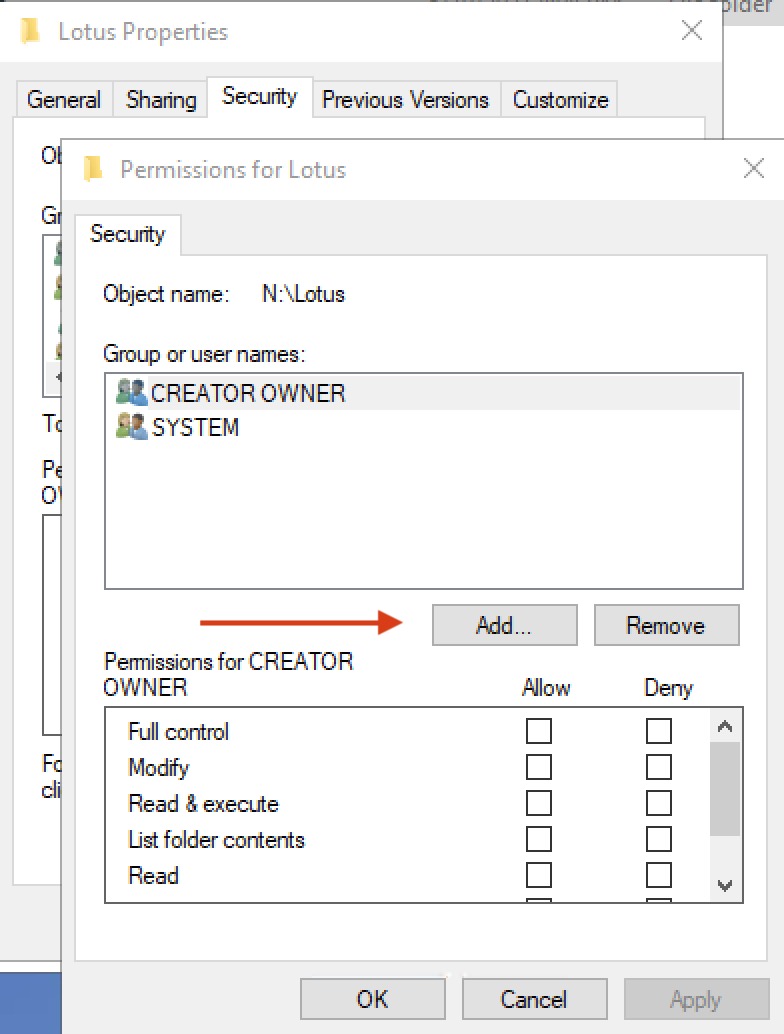Click the left scroll arrow under the group list

[58, 377]
